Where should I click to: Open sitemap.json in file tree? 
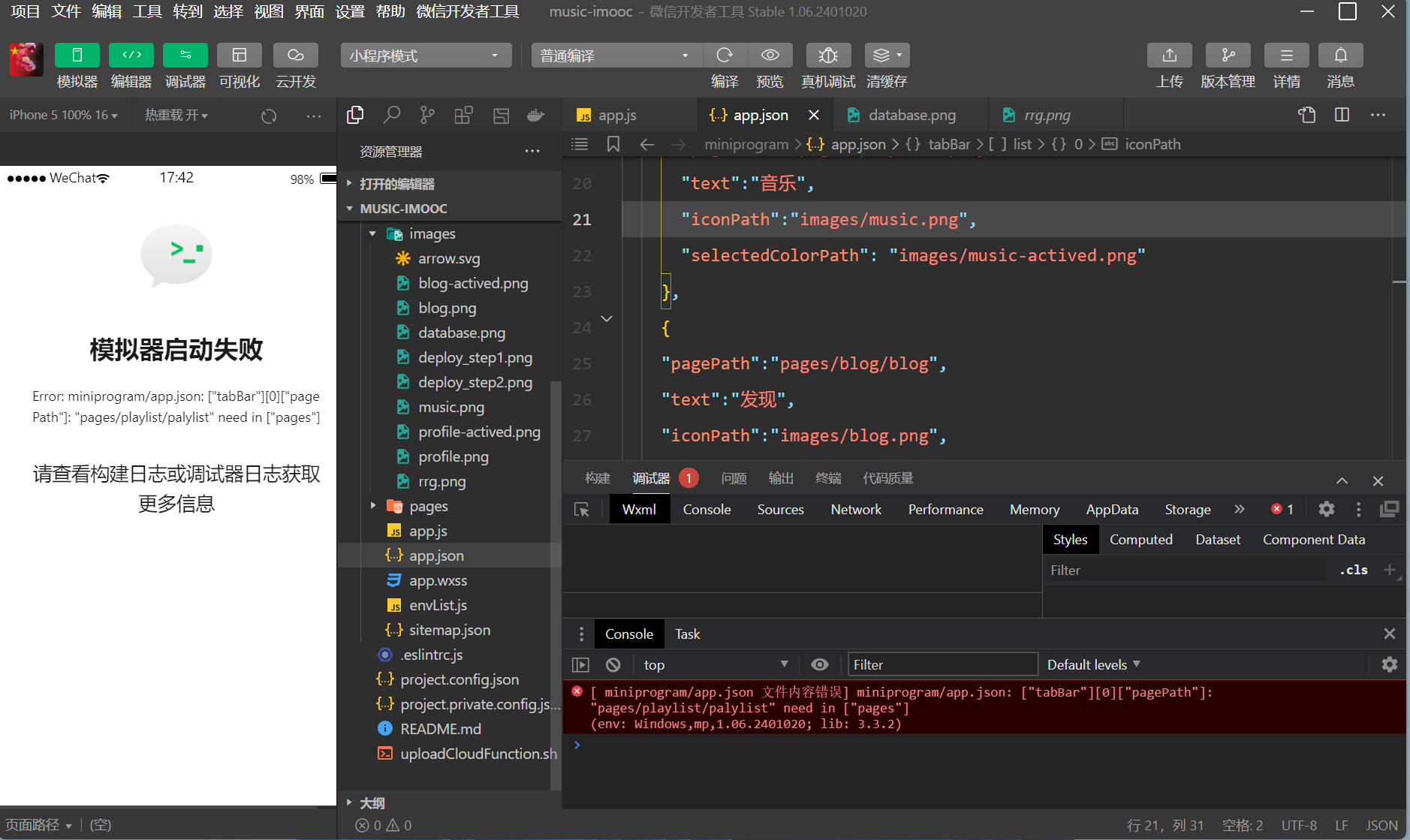[x=450, y=630]
